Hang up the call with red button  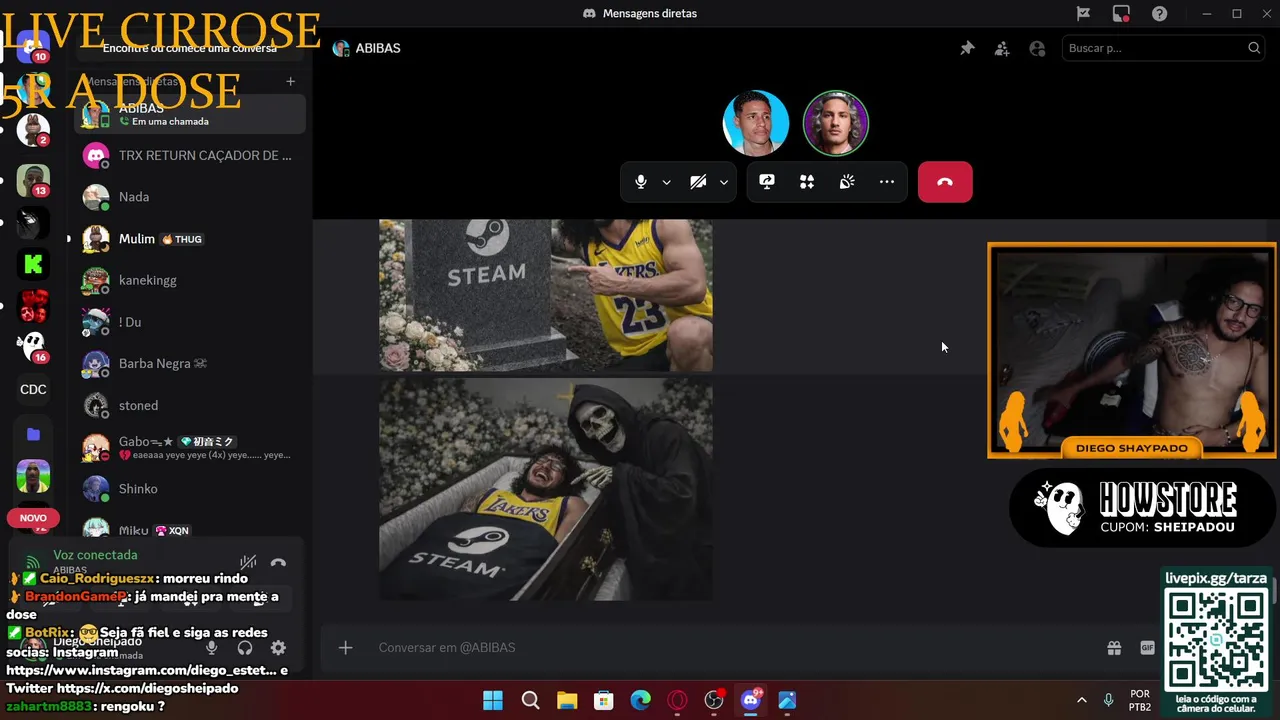click(945, 182)
